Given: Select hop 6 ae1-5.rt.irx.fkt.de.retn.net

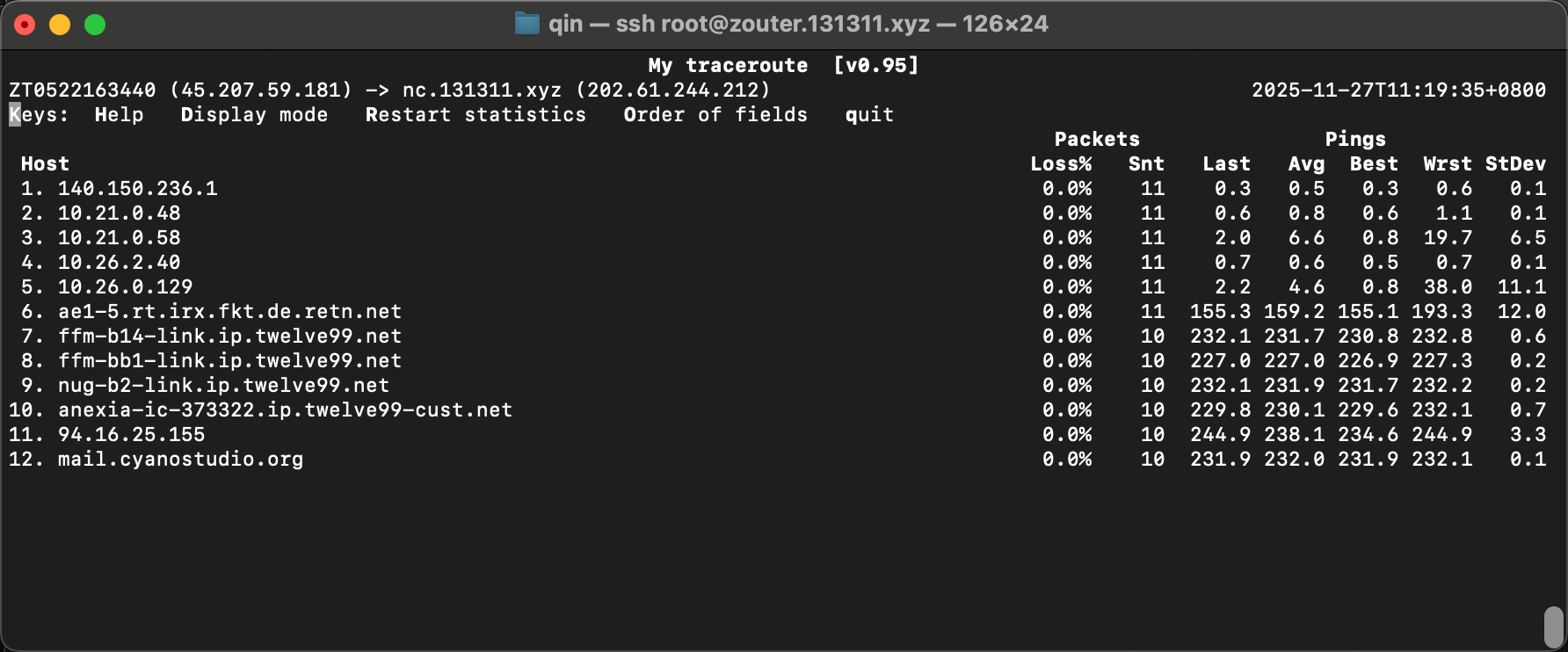Looking at the screenshot, I should point(229,312).
